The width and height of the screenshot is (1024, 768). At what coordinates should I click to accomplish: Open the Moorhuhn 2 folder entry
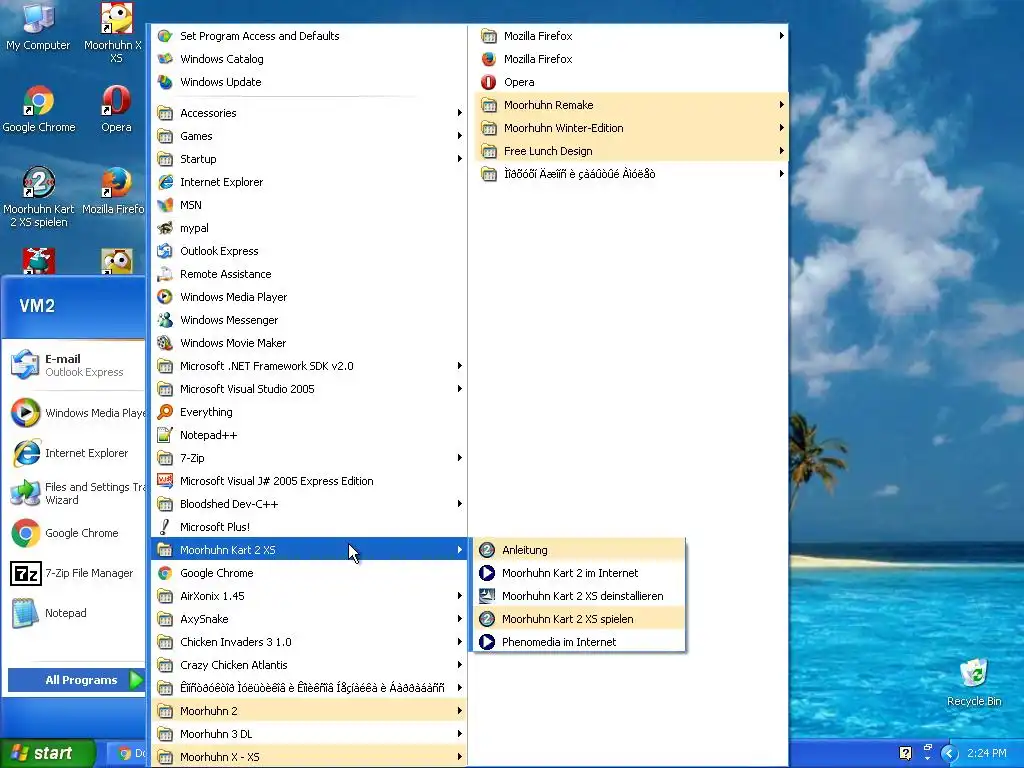[310, 711]
